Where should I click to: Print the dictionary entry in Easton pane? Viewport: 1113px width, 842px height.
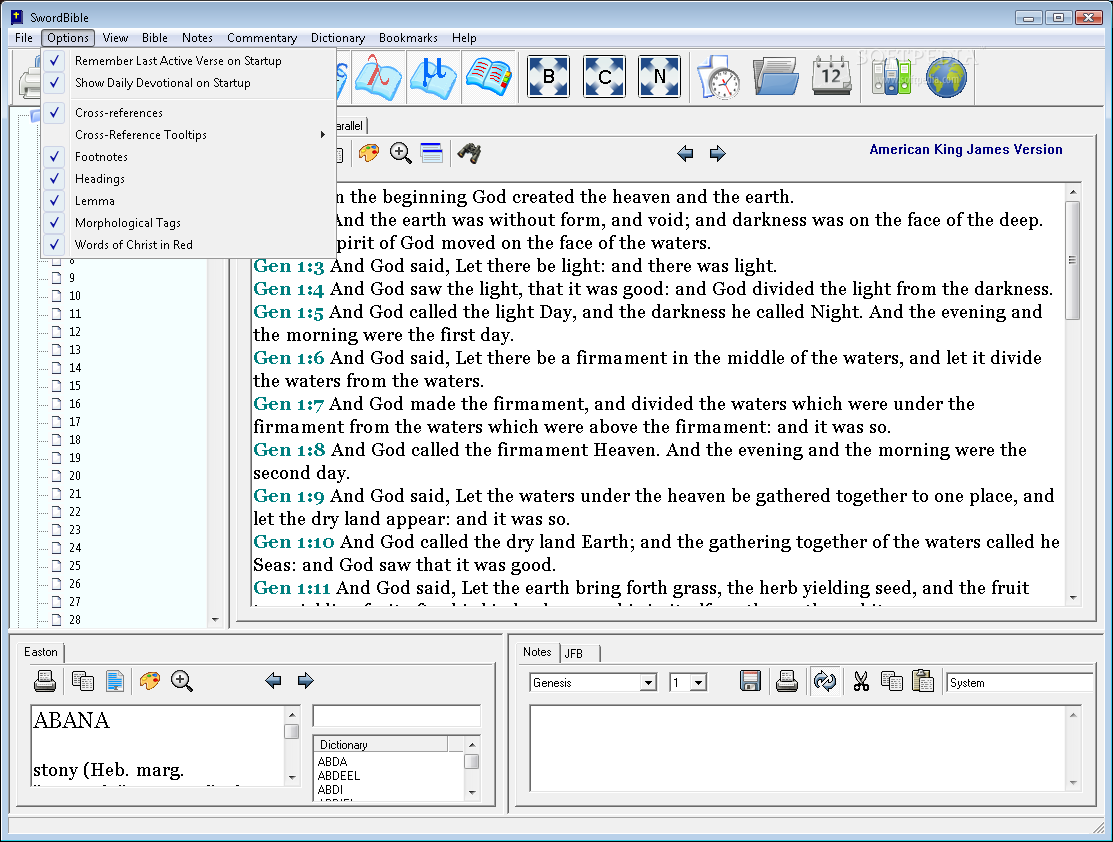point(45,681)
